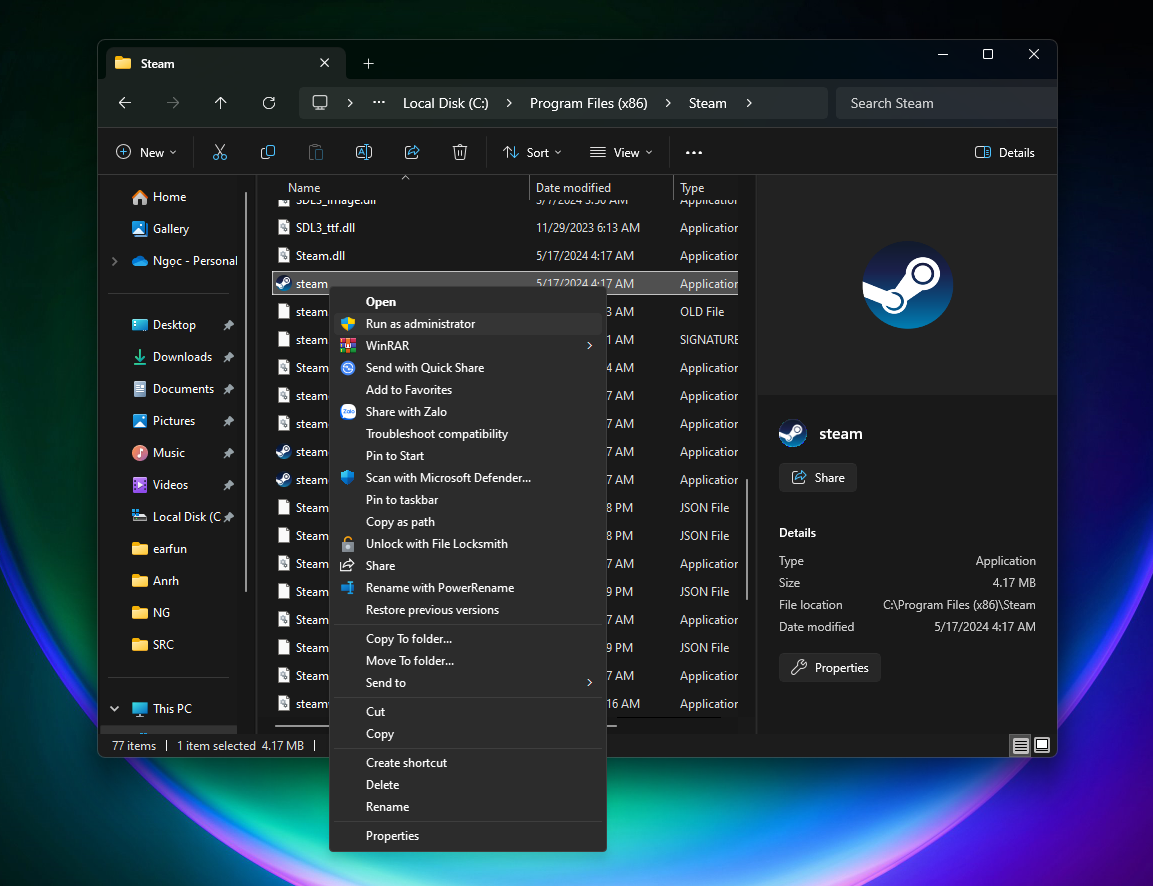Sort by the Name column header
Viewport: 1153px width, 886px height.
point(401,187)
